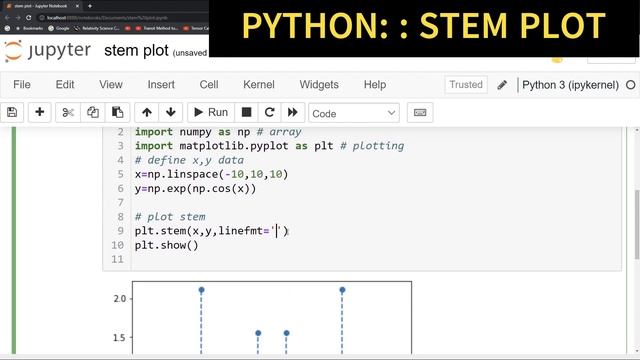Image resolution: width=640 pixels, height=360 pixels.
Task: Open the File menu
Action: pyautogui.click(x=22, y=84)
